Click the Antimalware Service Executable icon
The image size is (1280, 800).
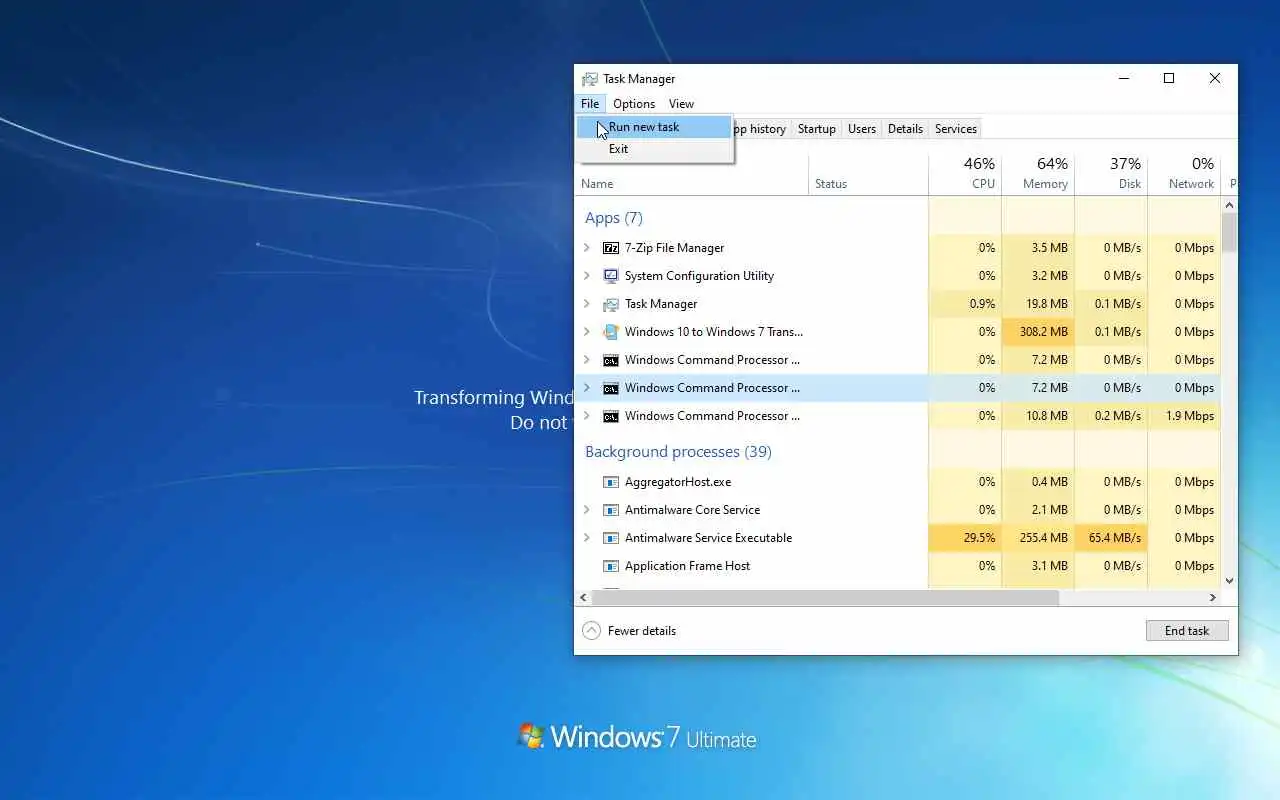(611, 538)
